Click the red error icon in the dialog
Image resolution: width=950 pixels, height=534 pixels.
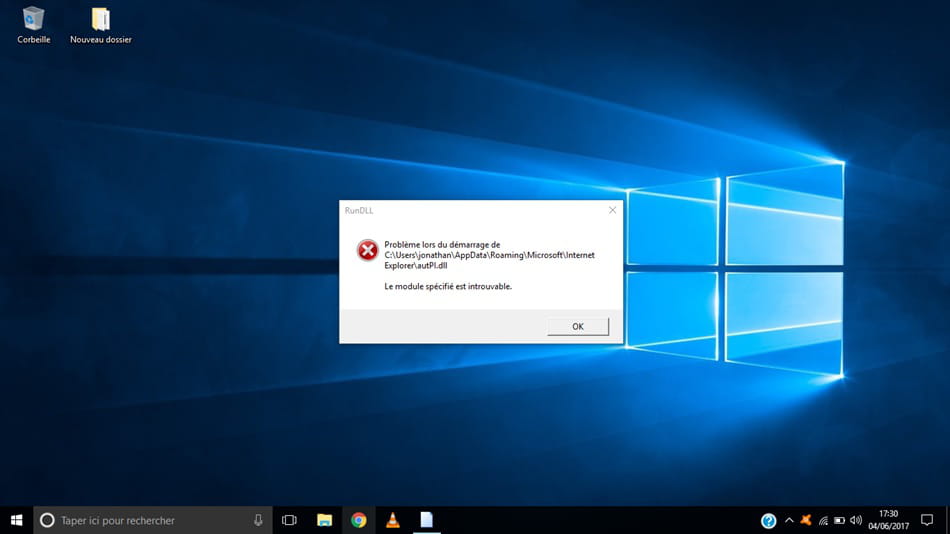pyautogui.click(x=367, y=250)
